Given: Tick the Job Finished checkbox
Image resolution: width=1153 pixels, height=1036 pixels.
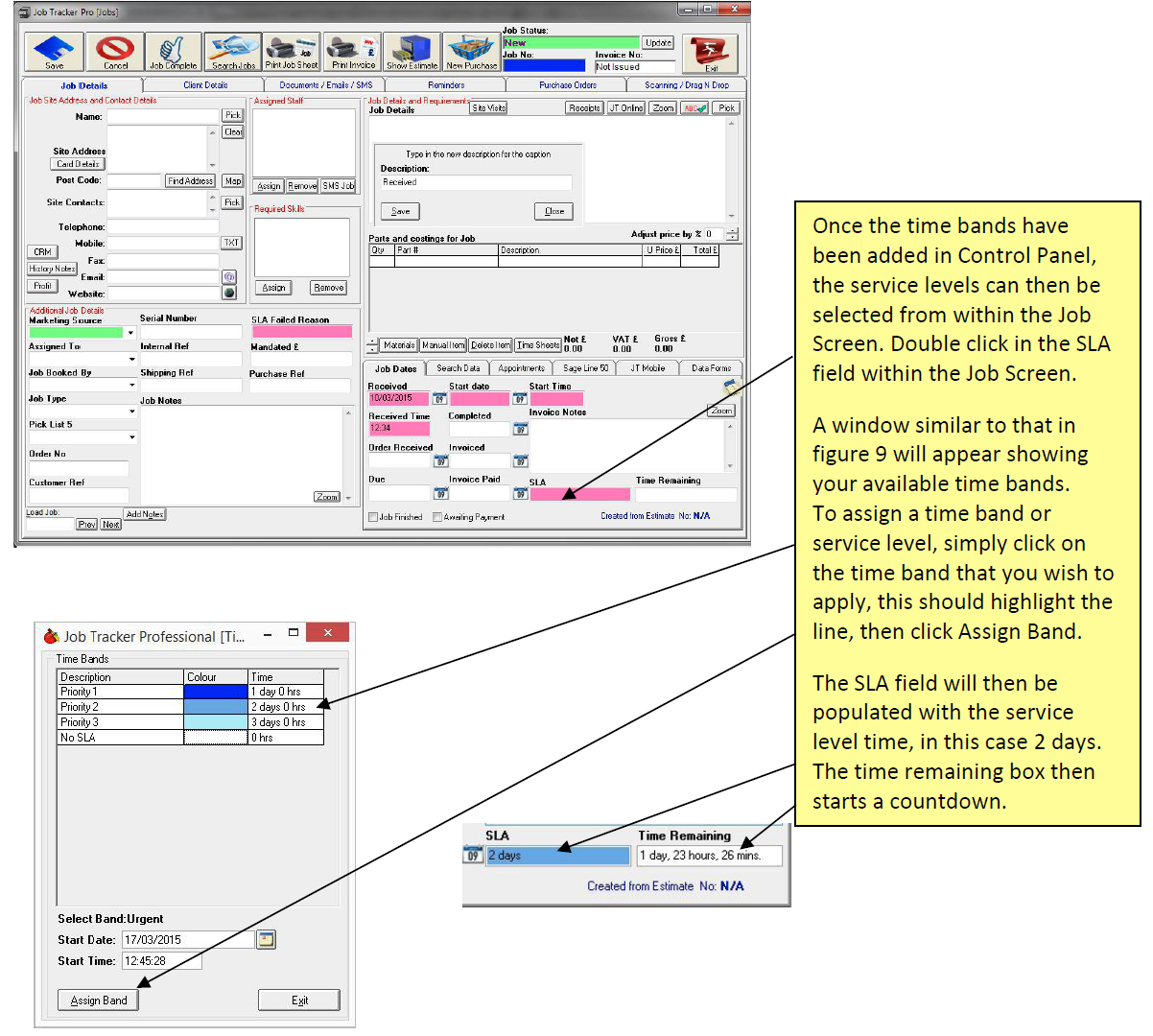Looking at the screenshot, I should pyautogui.click(x=373, y=517).
